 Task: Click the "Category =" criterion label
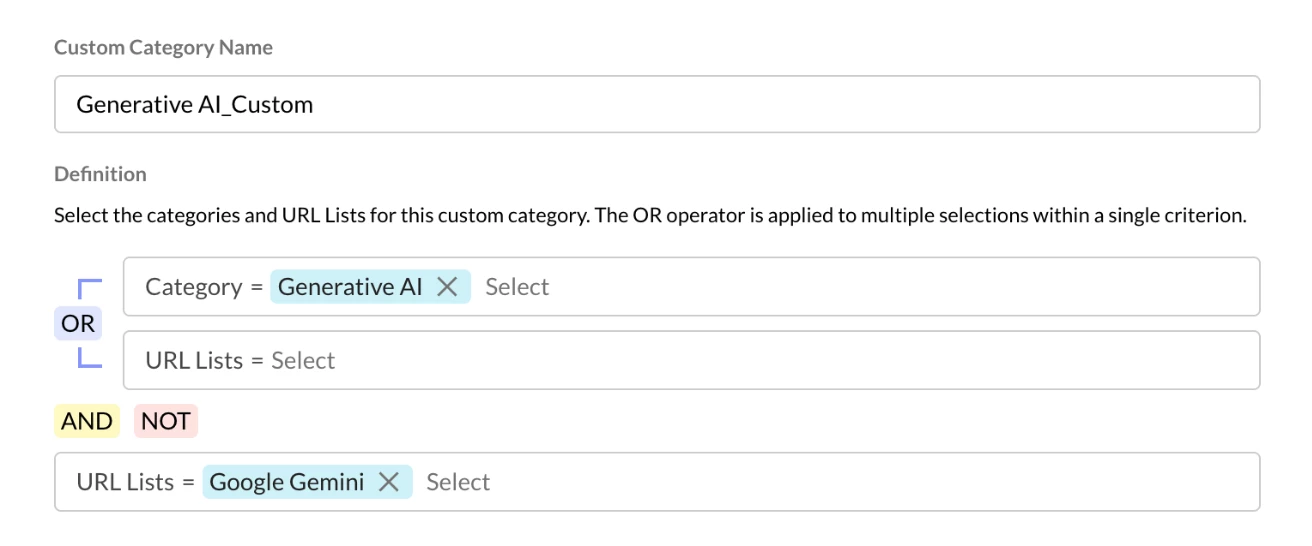pyautogui.click(x=204, y=287)
